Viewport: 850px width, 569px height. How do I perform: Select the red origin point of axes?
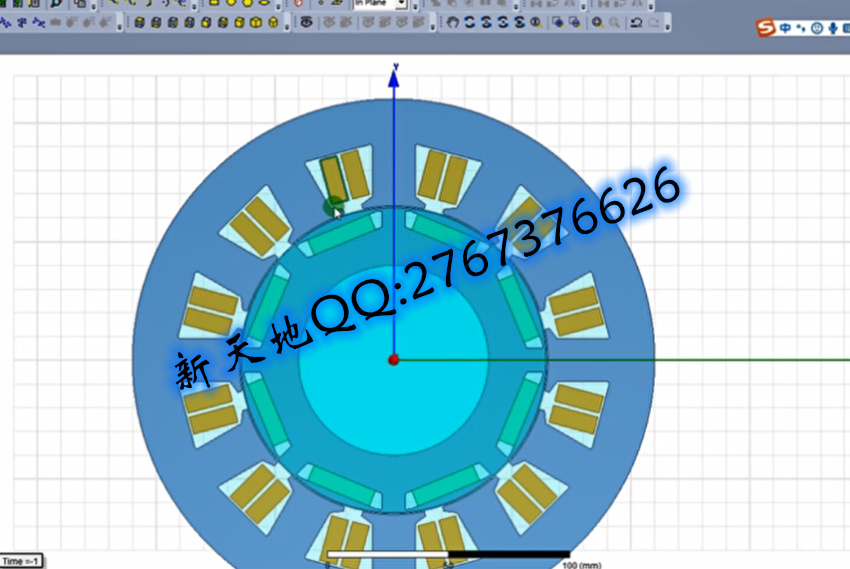pos(394,360)
